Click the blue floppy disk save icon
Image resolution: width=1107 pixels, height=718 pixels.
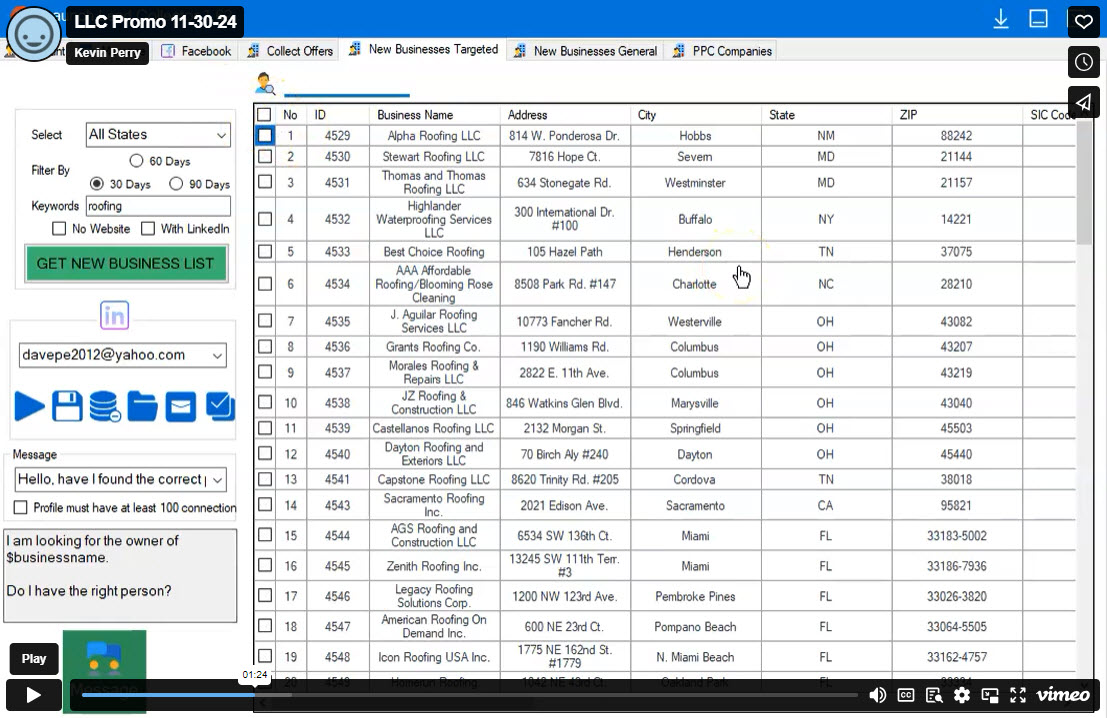tap(67, 406)
